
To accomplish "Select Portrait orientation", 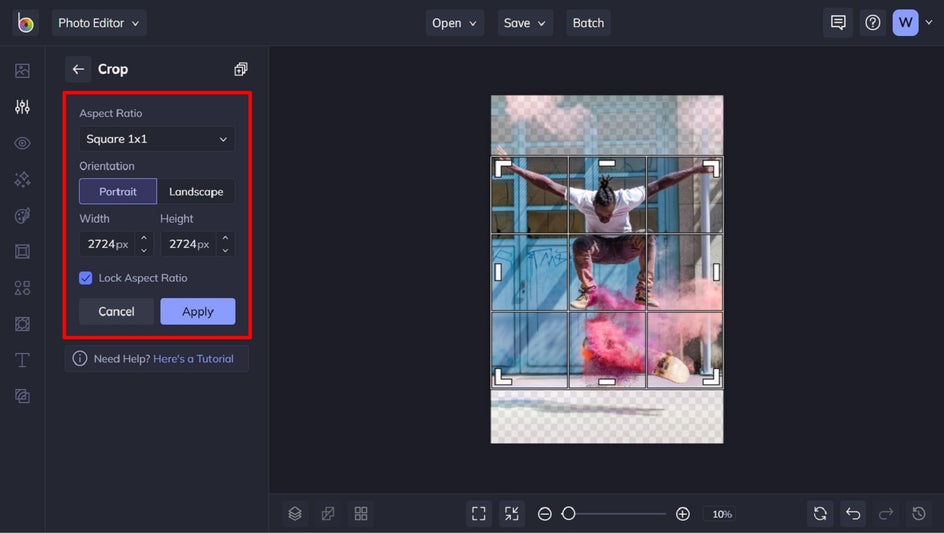I will [x=118, y=192].
